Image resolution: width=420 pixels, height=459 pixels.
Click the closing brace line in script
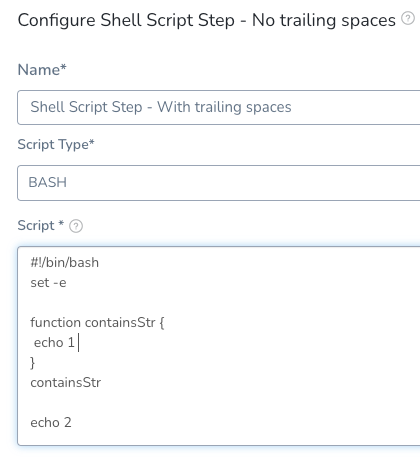click(x=32, y=363)
